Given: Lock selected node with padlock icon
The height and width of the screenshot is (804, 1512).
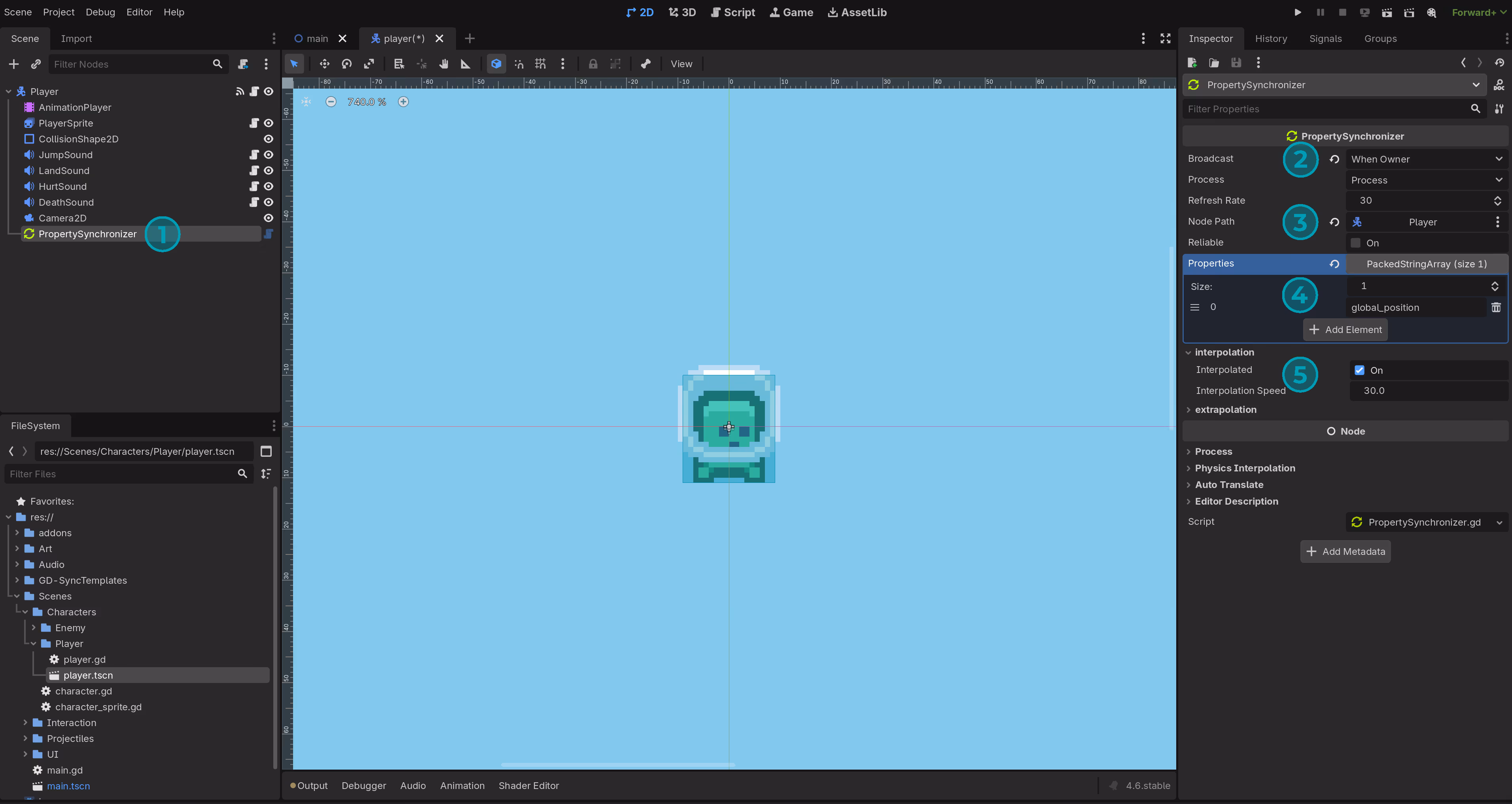Looking at the screenshot, I should (593, 64).
